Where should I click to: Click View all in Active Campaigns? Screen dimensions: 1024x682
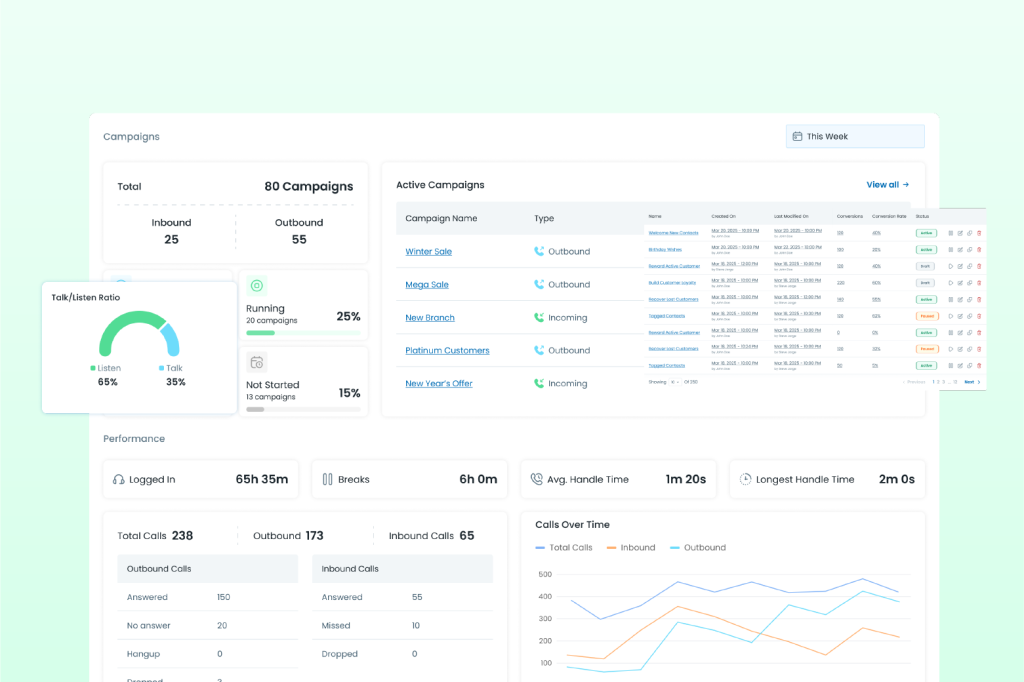pyautogui.click(x=887, y=185)
